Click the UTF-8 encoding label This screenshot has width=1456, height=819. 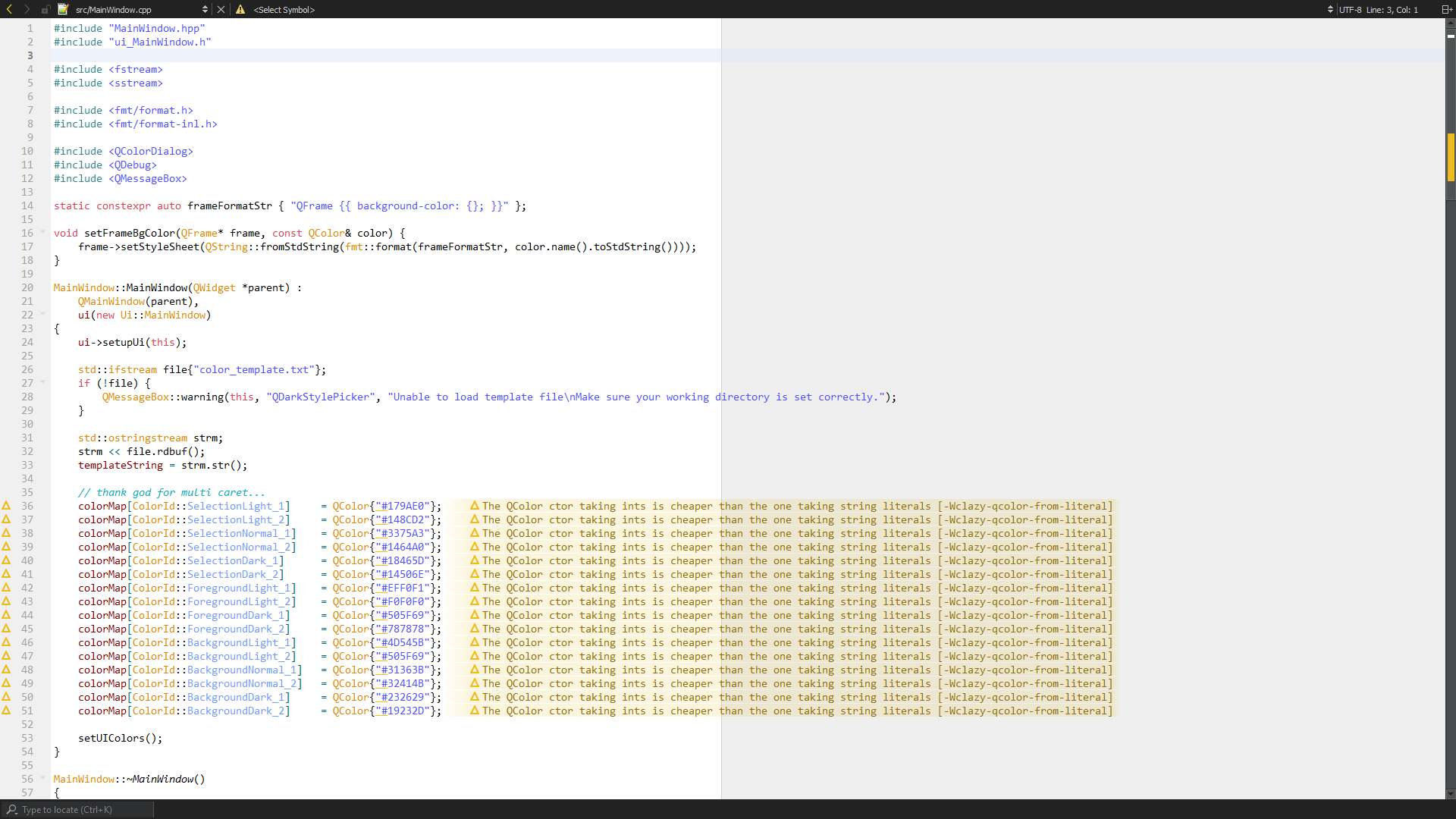pyautogui.click(x=1350, y=9)
